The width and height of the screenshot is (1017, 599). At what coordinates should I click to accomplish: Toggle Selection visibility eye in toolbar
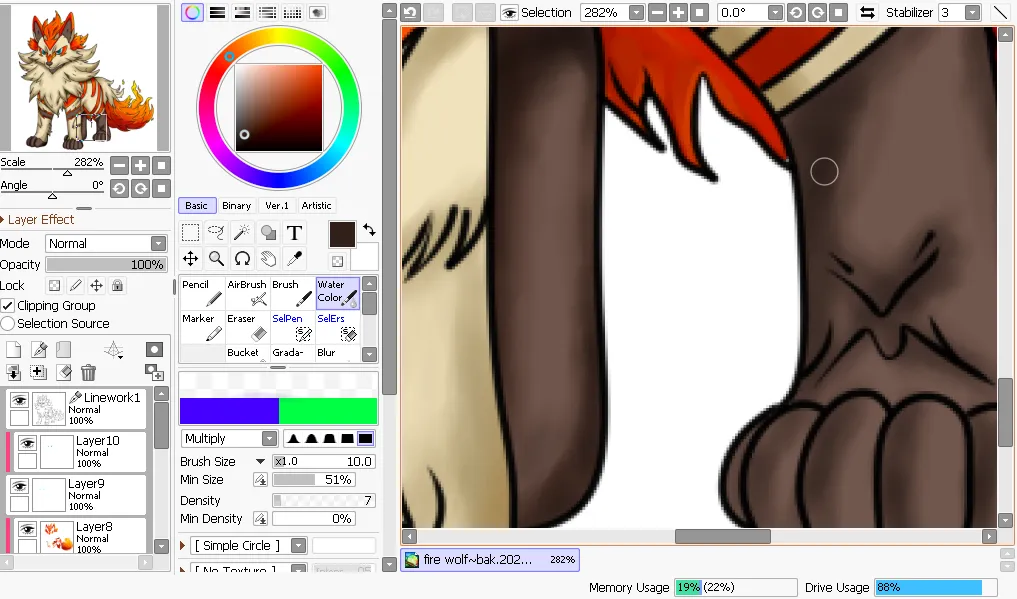(510, 12)
